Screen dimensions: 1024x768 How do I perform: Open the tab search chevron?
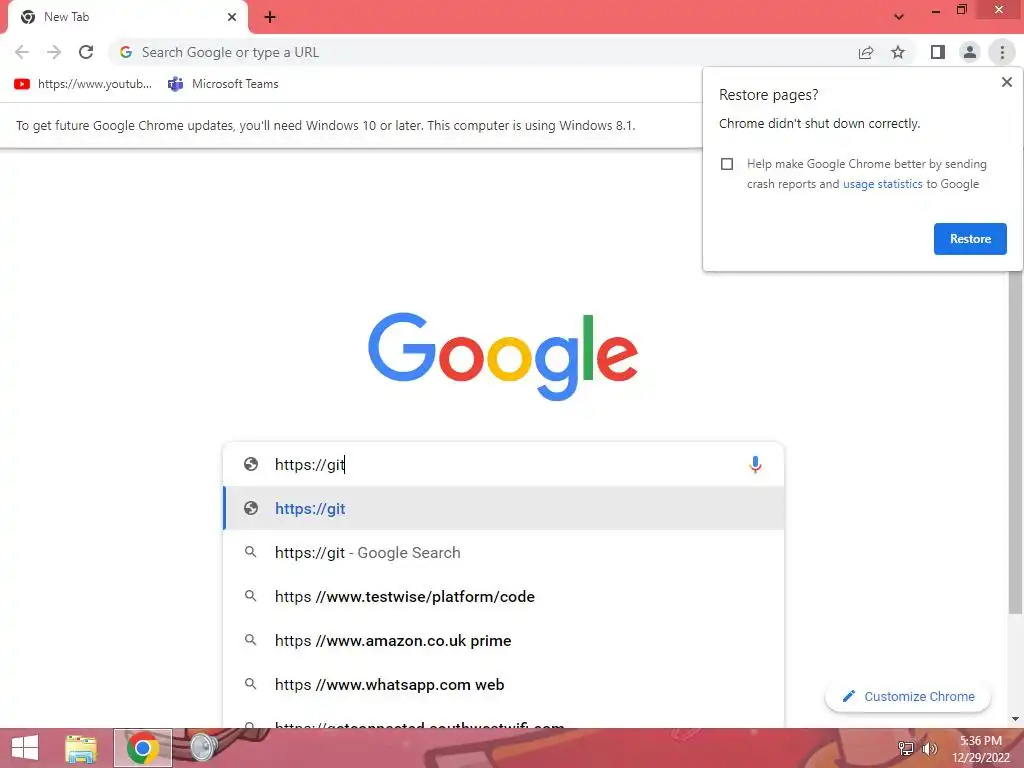(x=899, y=17)
